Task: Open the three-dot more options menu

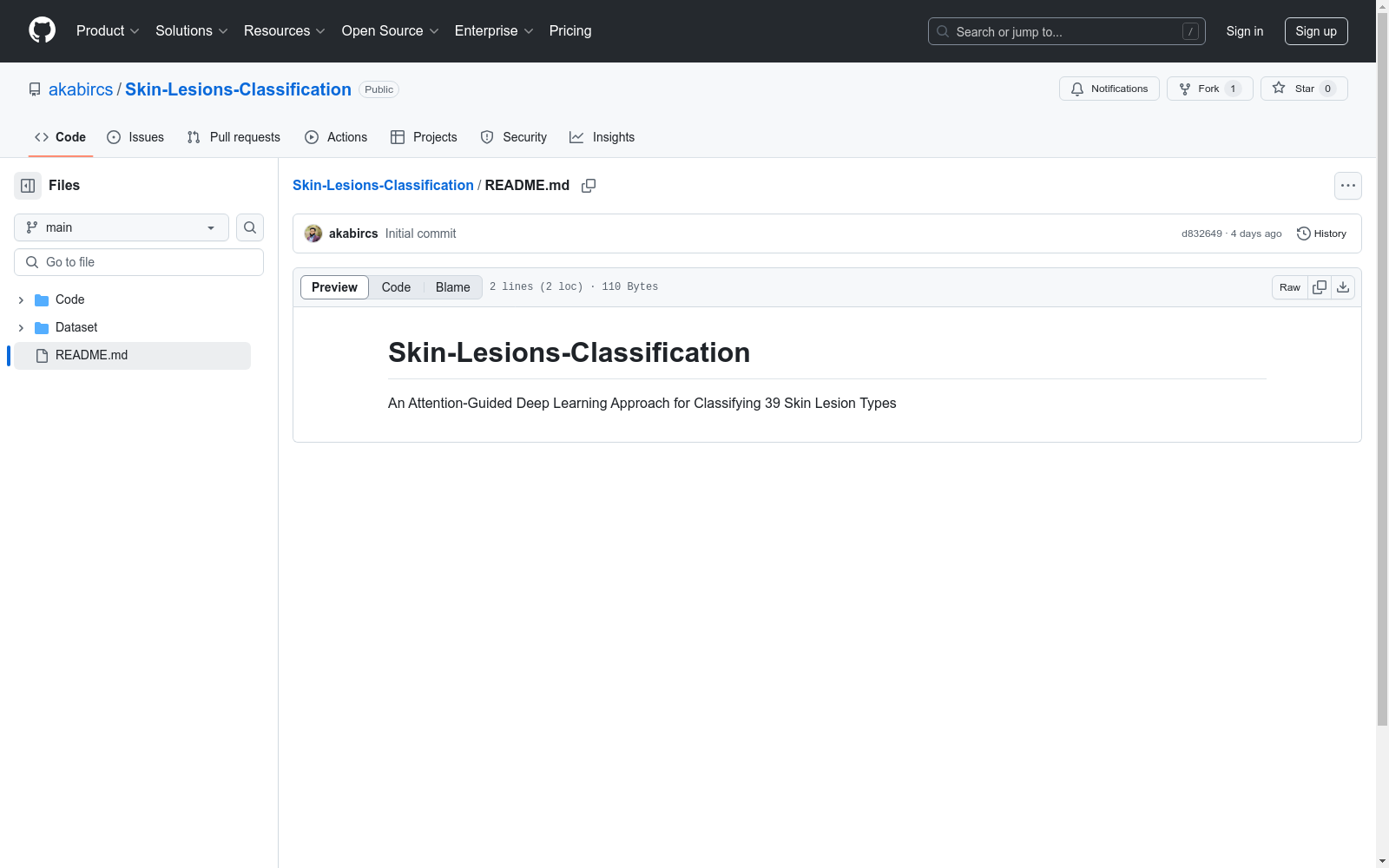Action: (1347, 186)
